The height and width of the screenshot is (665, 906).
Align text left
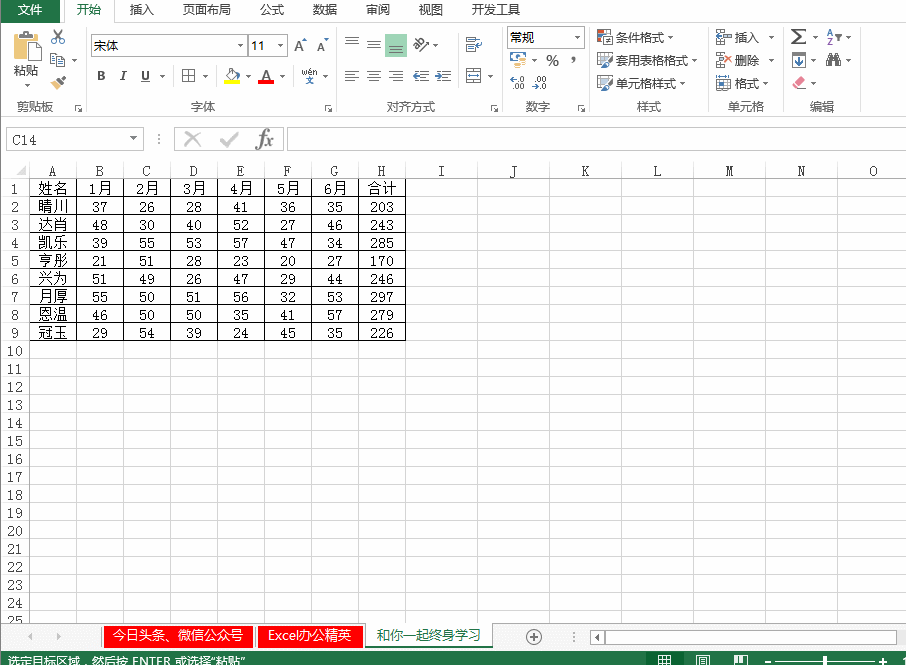(352, 76)
